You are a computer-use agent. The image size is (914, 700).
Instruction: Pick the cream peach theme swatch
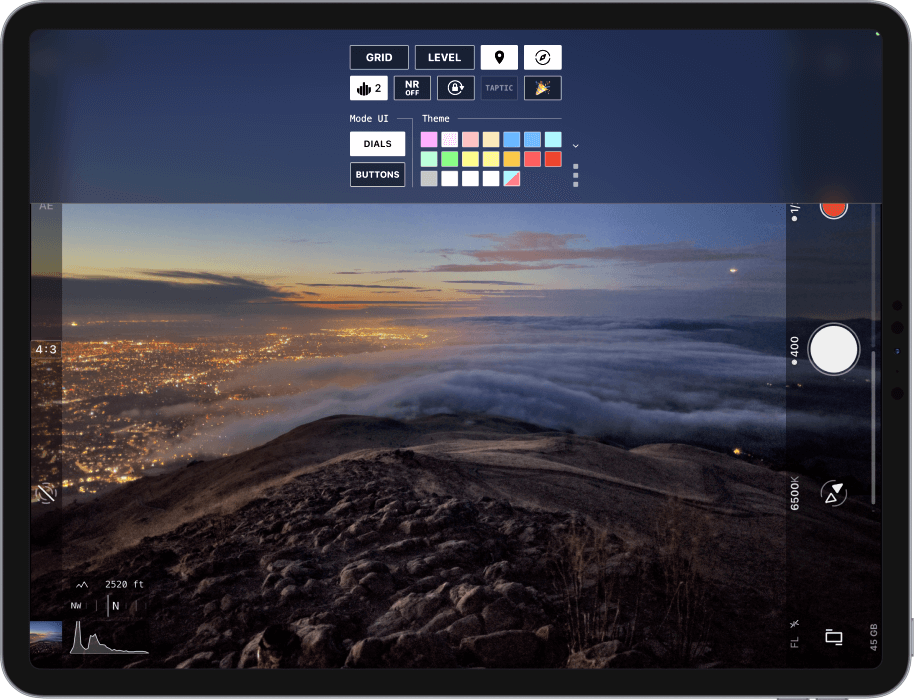click(x=491, y=139)
